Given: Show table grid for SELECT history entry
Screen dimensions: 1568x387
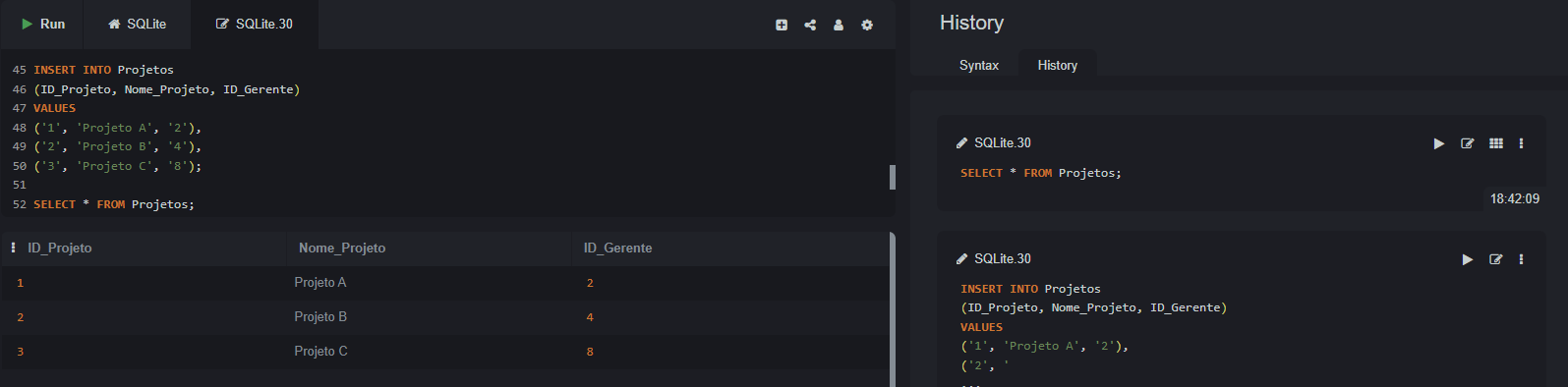Looking at the screenshot, I should (x=1496, y=143).
